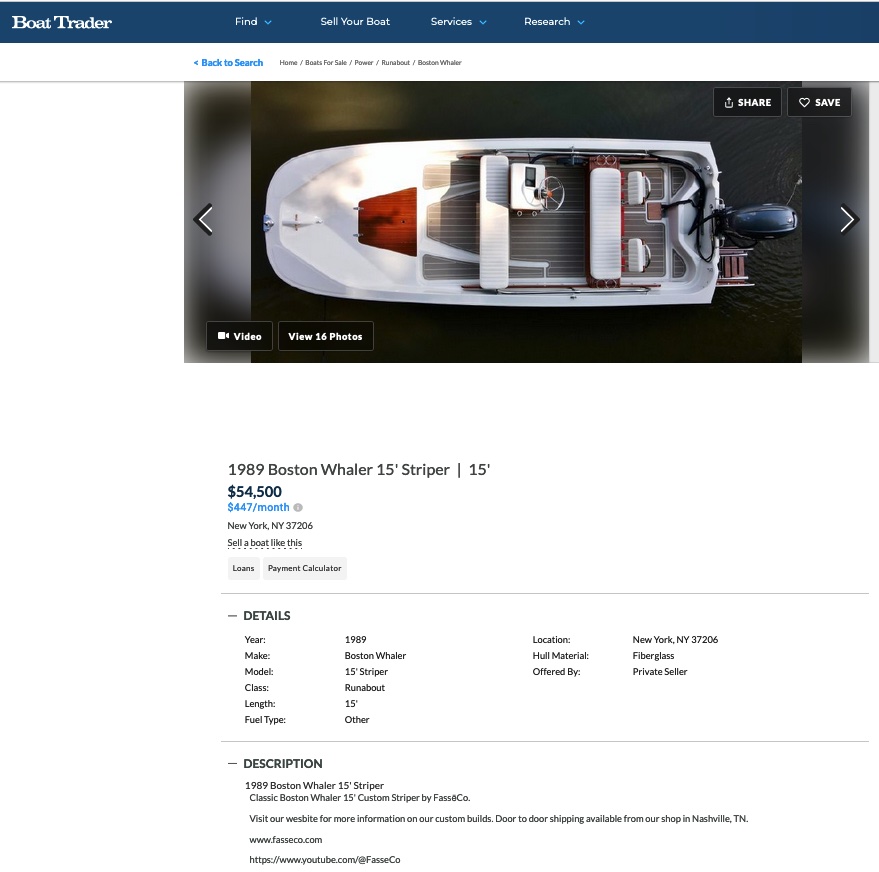Open monthly payment info icon
Viewport: 879px width, 872px height.
(x=298, y=508)
